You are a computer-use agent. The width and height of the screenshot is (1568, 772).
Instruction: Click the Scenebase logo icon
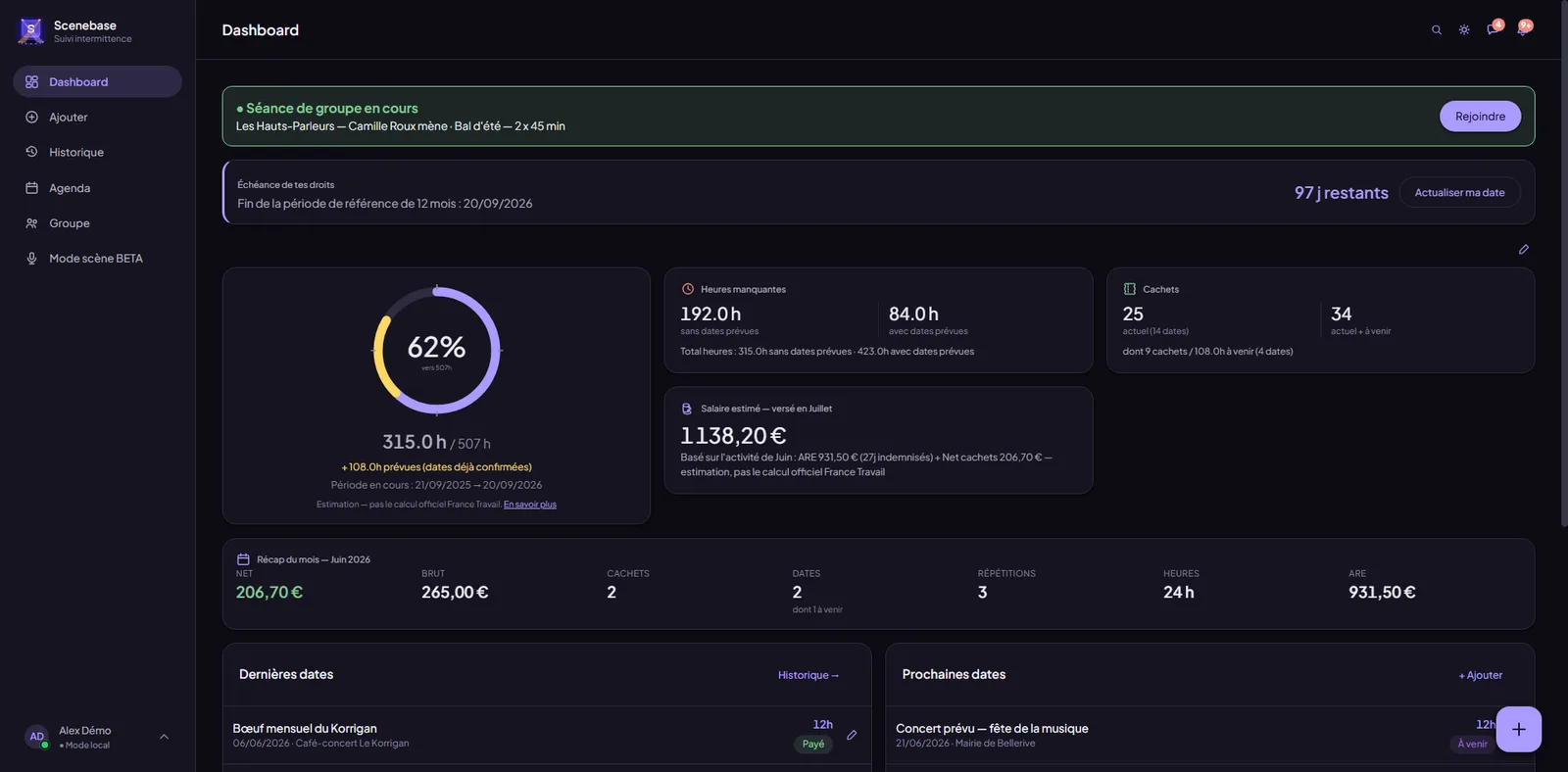(31, 31)
